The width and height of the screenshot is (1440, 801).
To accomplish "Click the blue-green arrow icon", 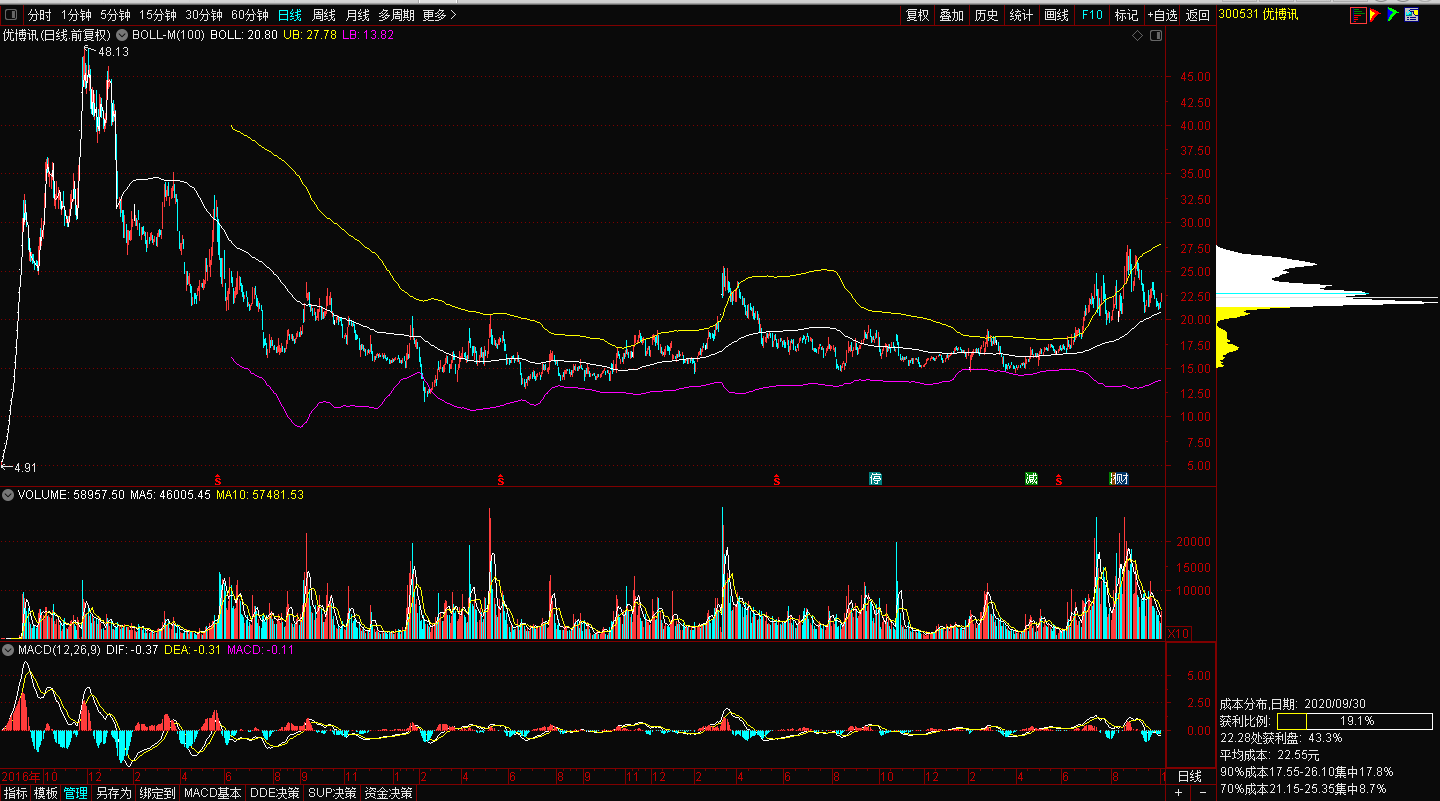I will 1392,15.
